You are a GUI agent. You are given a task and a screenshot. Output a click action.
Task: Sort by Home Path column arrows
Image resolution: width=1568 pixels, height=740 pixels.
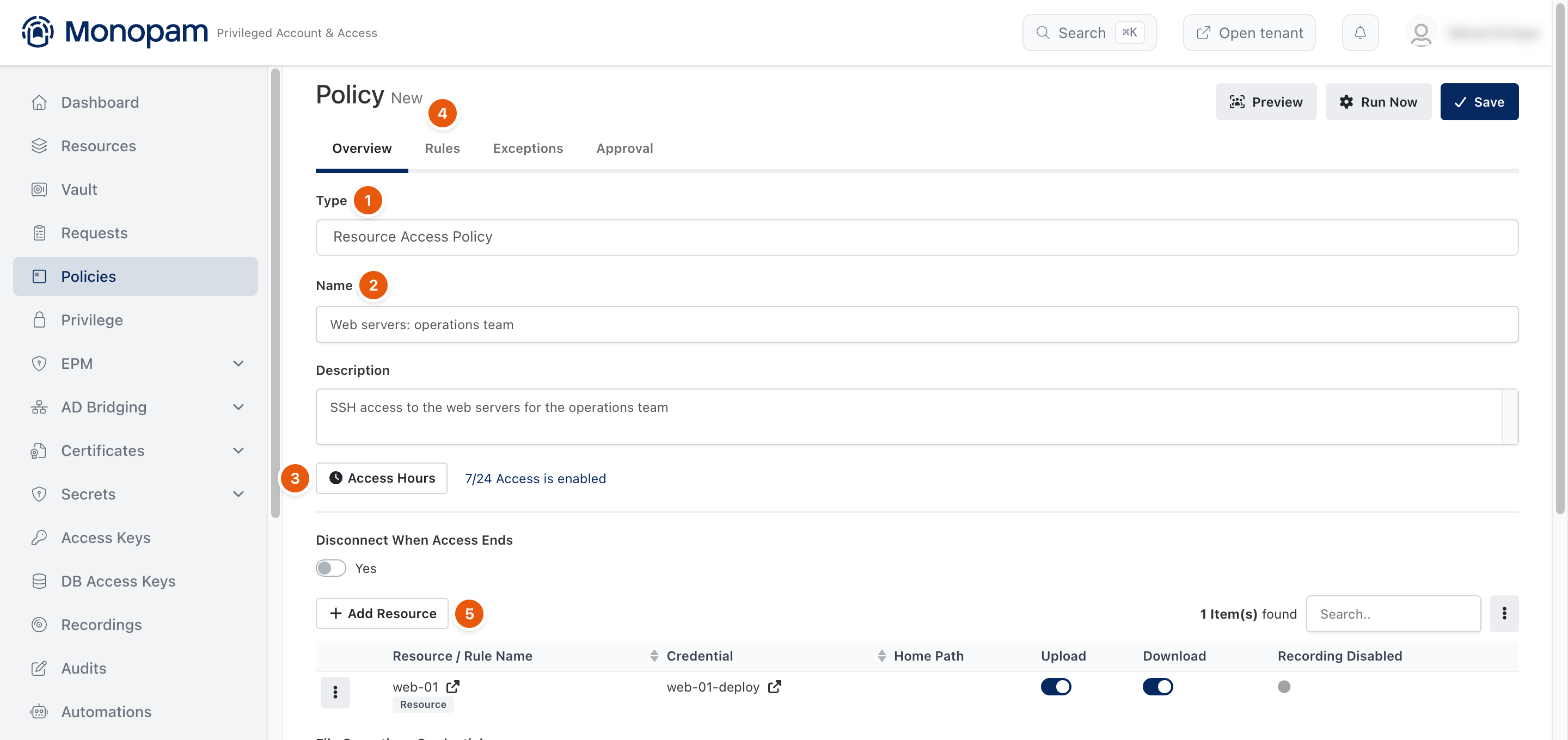[x=882, y=656]
